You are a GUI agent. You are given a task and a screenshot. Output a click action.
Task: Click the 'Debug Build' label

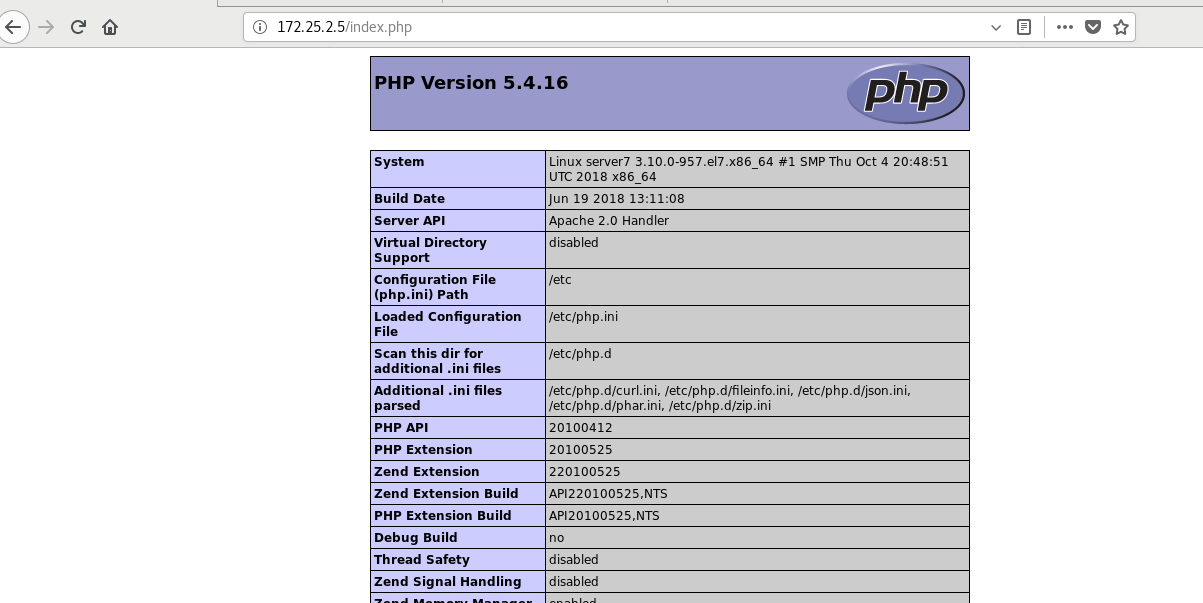pos(416,538)
